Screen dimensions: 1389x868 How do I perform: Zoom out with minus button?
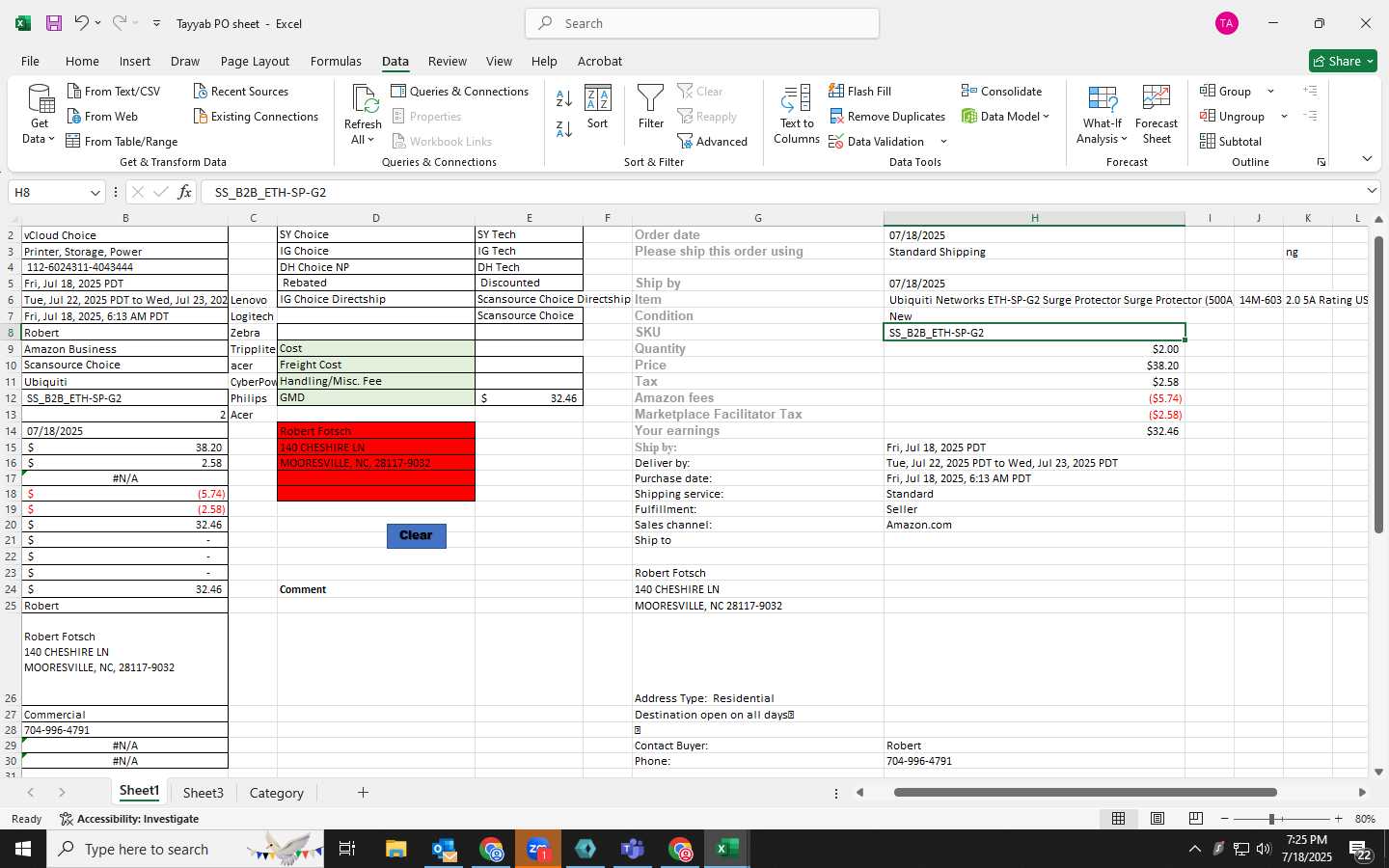point(1225,819)
